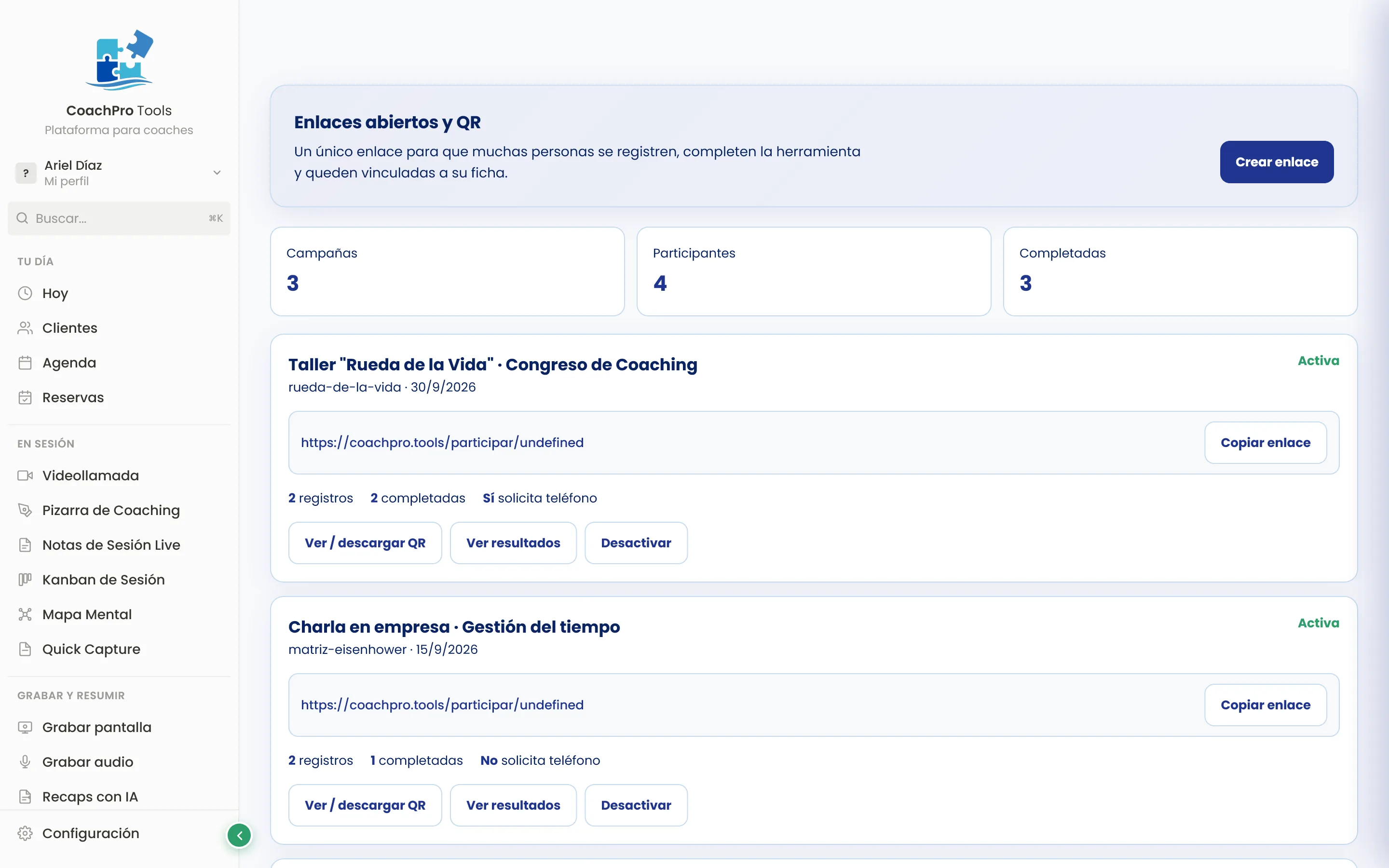Click the clock icon next to Hoy
This screenshot has height=868, width=1389.
coord(25,293)
